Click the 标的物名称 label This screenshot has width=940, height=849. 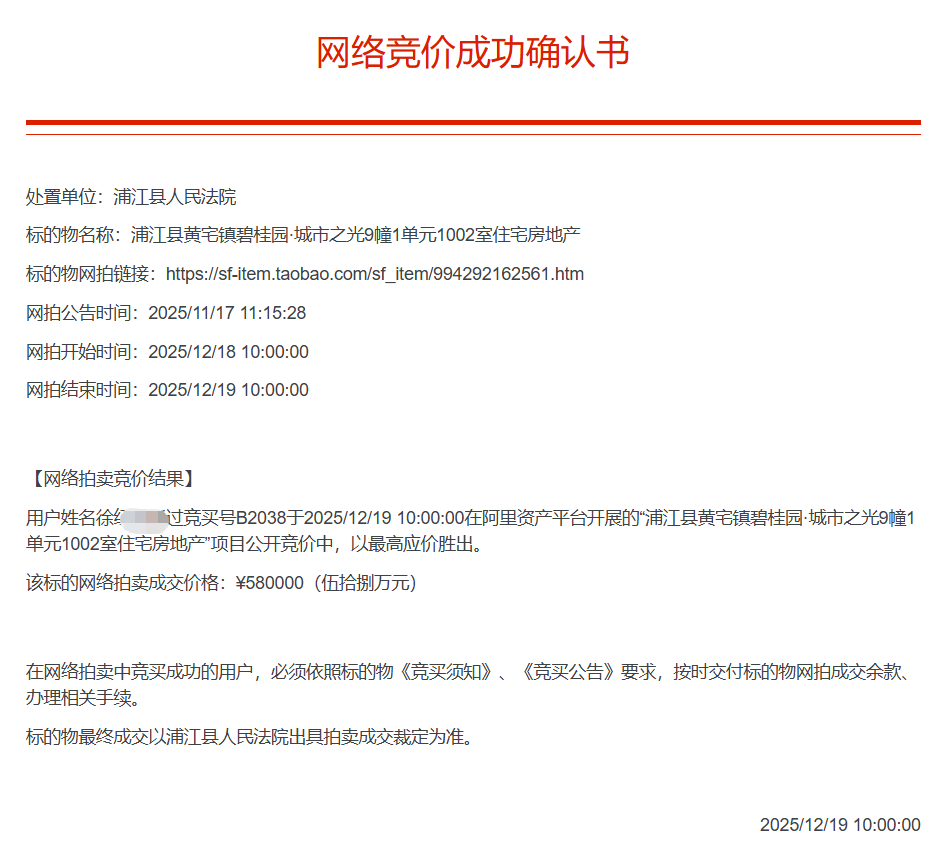click(x=73, y=236)
